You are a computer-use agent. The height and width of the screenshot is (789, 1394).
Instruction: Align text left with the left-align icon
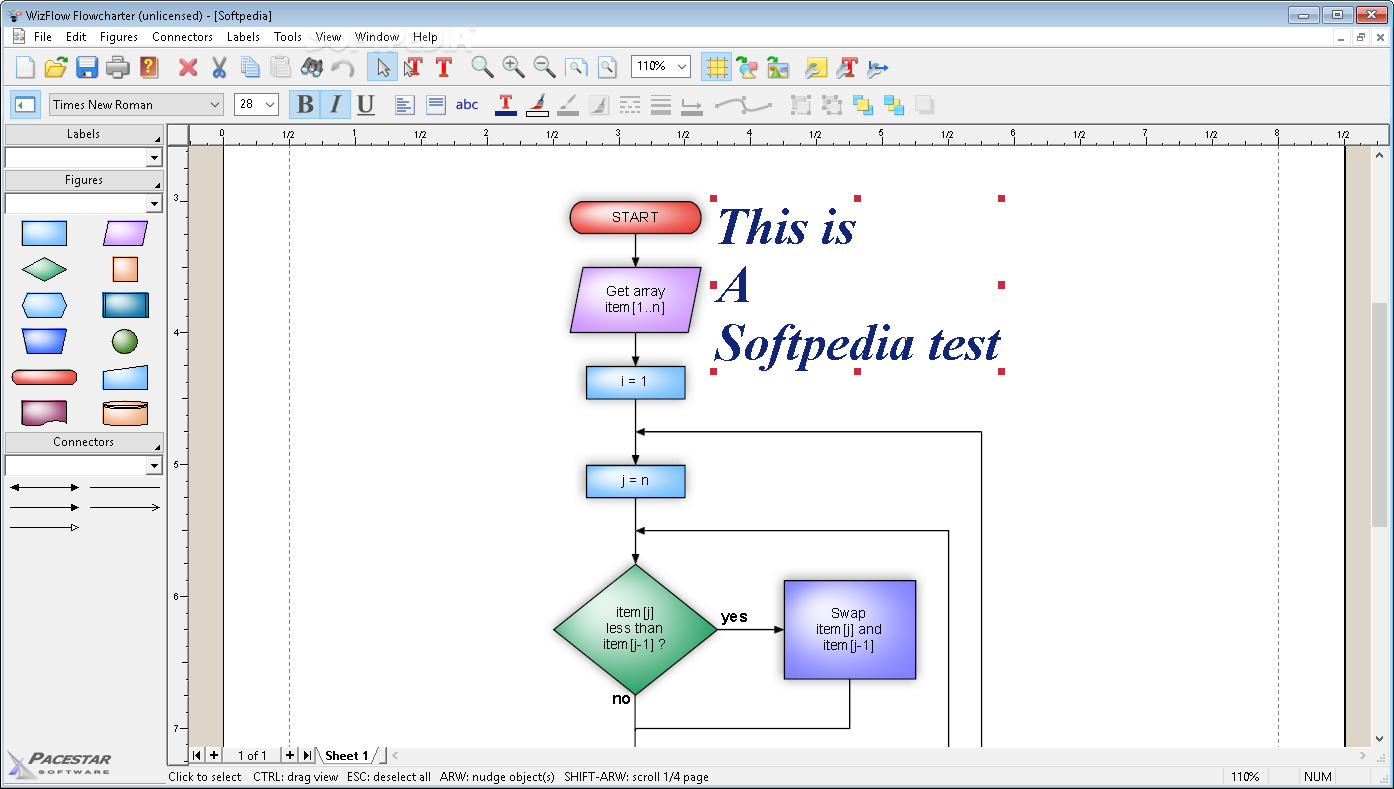pyautogui.click(x=405, y=105)
